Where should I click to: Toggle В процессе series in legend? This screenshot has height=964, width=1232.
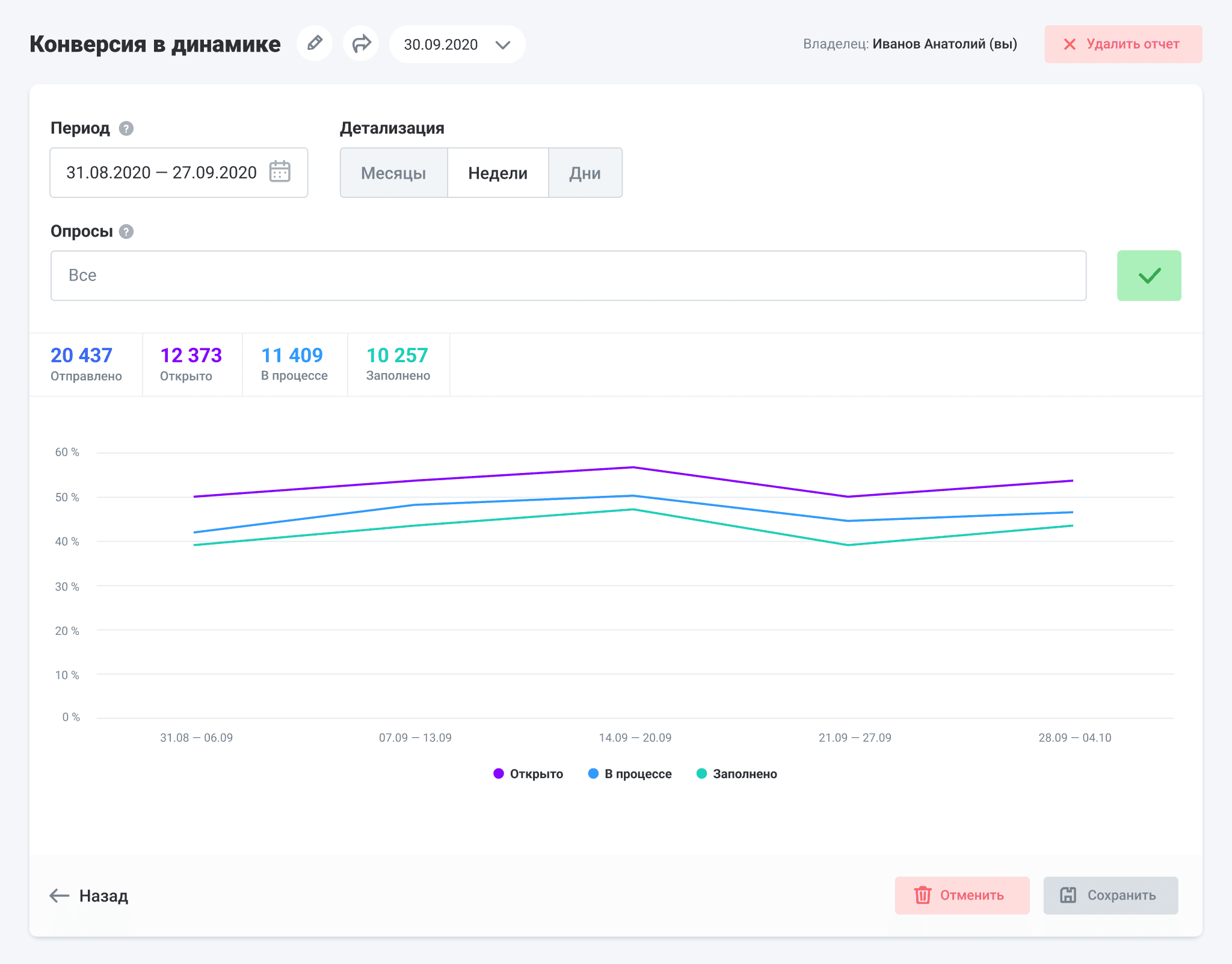coord(638,774)
